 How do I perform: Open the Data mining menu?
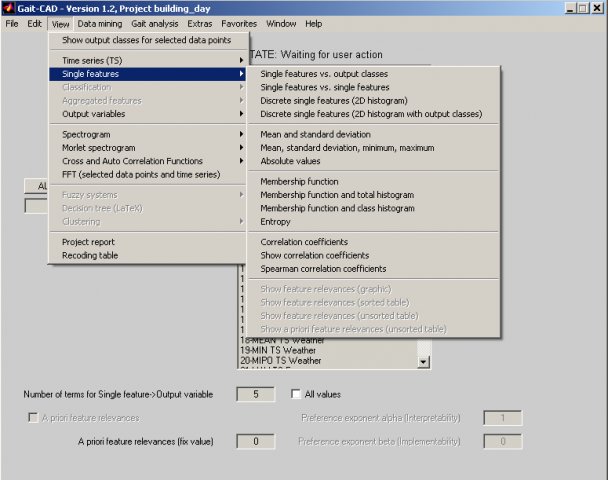(x=100, y=24)
